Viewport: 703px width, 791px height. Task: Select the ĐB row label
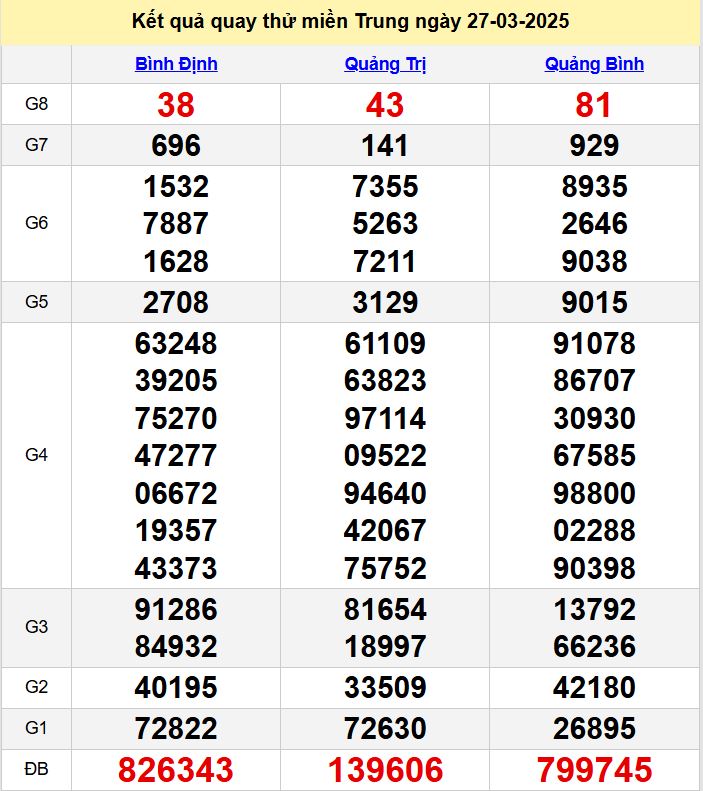click(x=36, y=769)
